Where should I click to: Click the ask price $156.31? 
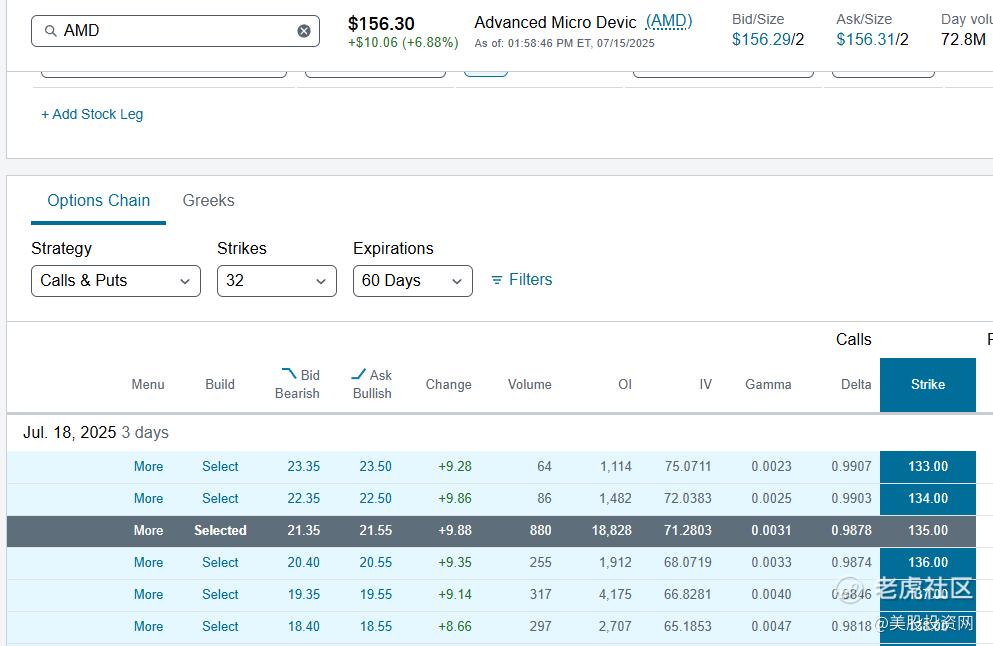point(866,39)
